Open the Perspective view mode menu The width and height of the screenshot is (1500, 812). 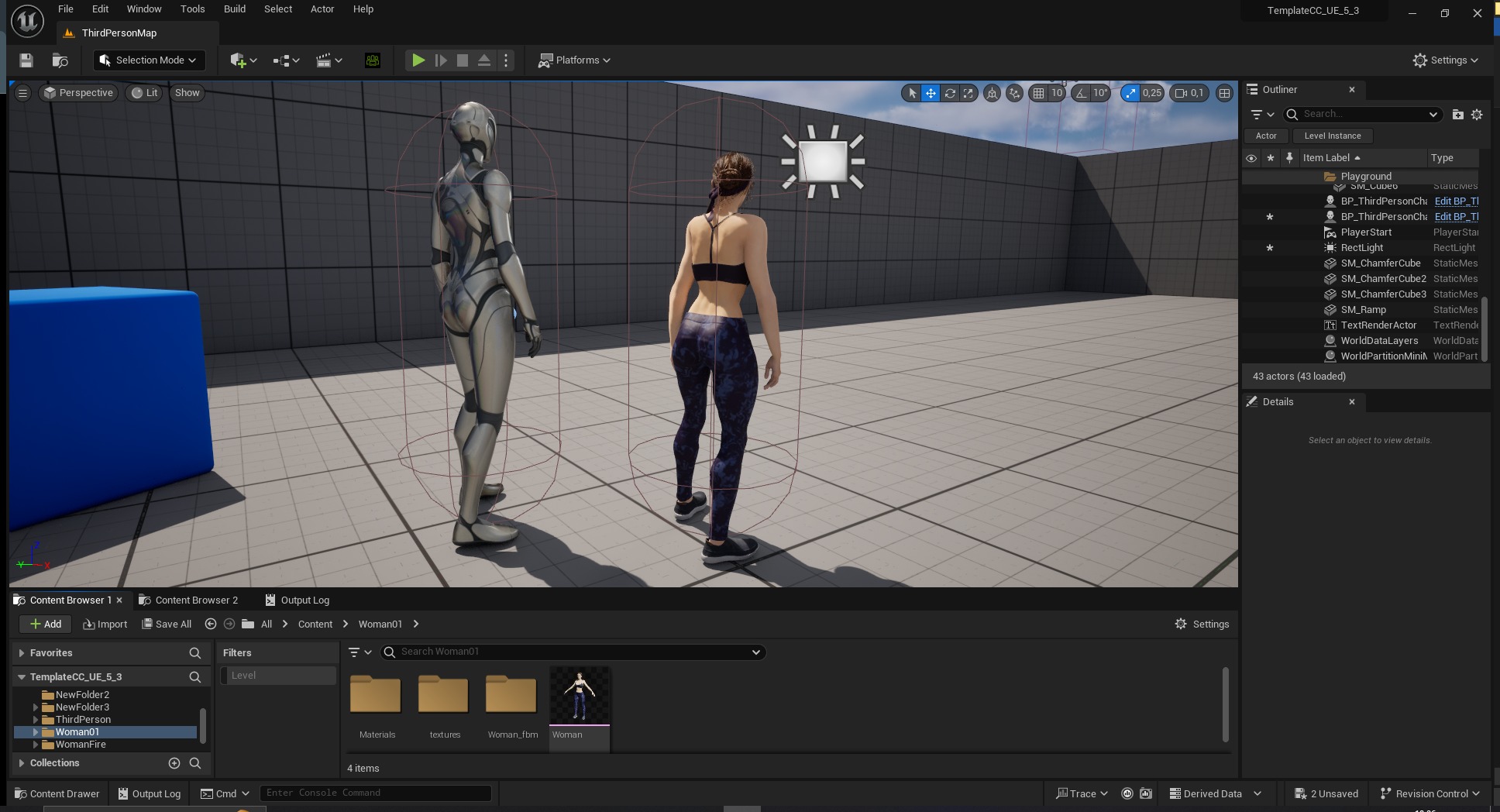click(x=79, y=93)
